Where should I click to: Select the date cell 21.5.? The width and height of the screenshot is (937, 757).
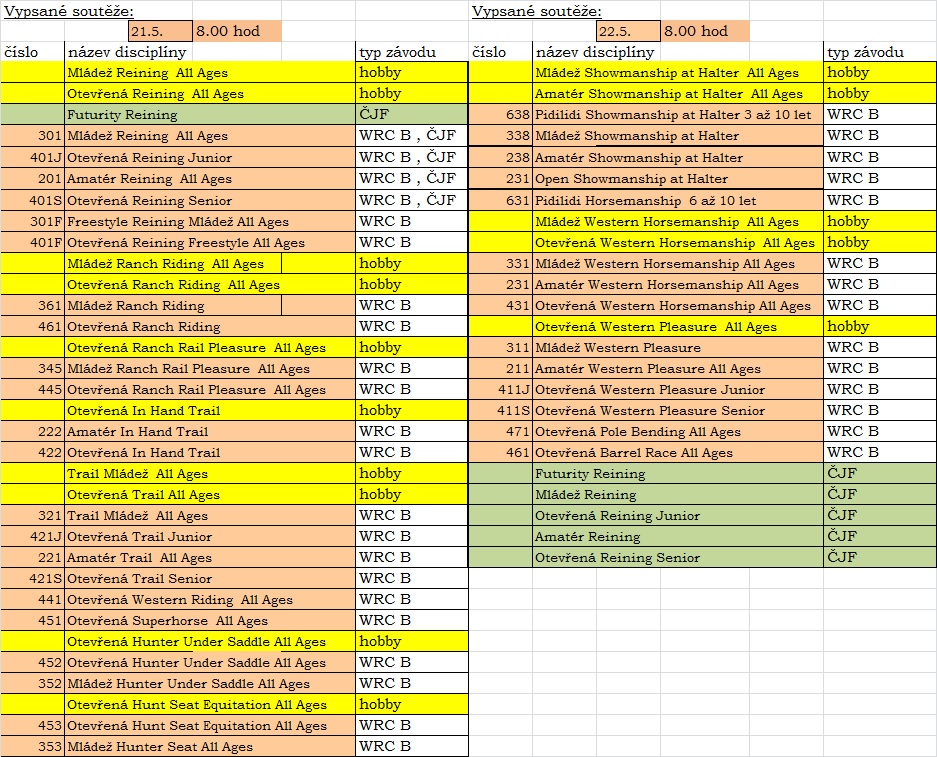(x=160, y=31)
